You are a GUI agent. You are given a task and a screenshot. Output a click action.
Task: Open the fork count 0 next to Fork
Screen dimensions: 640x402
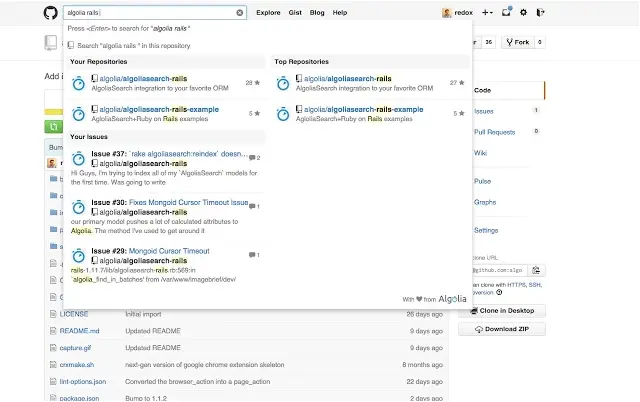tap(540, 42)
